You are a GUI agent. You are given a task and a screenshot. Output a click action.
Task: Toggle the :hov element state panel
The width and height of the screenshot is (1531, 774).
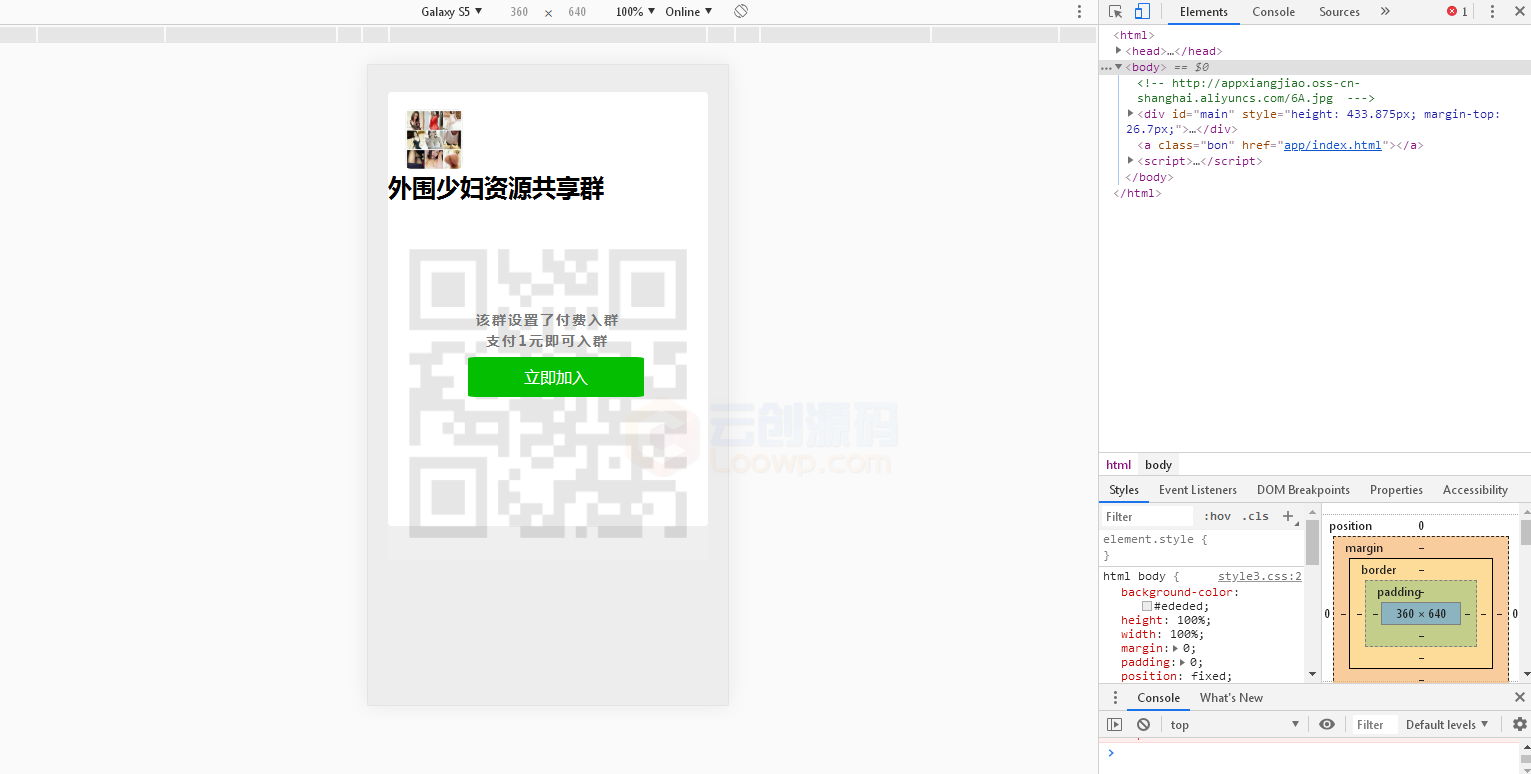tap(1217, 517)
